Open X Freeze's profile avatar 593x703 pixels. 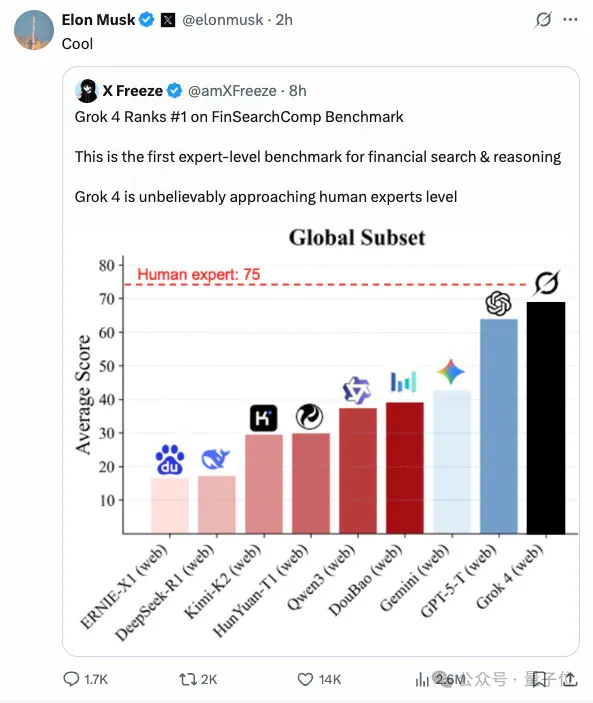coord(87,91)
